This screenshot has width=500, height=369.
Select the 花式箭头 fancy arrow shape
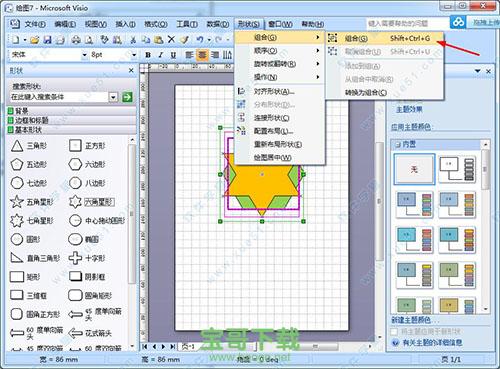click(x=90, y=333)
